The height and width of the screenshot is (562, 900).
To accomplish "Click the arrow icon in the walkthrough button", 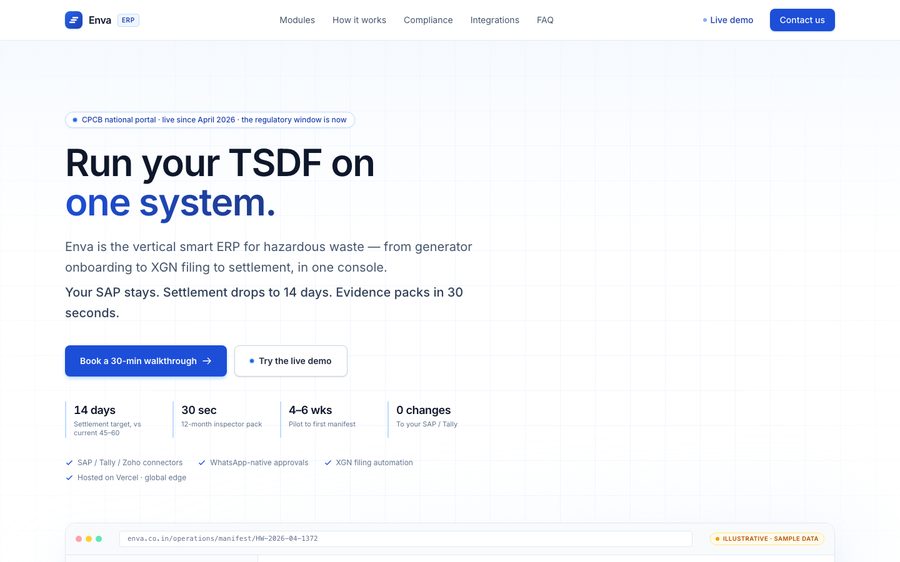I will (207, 361).
